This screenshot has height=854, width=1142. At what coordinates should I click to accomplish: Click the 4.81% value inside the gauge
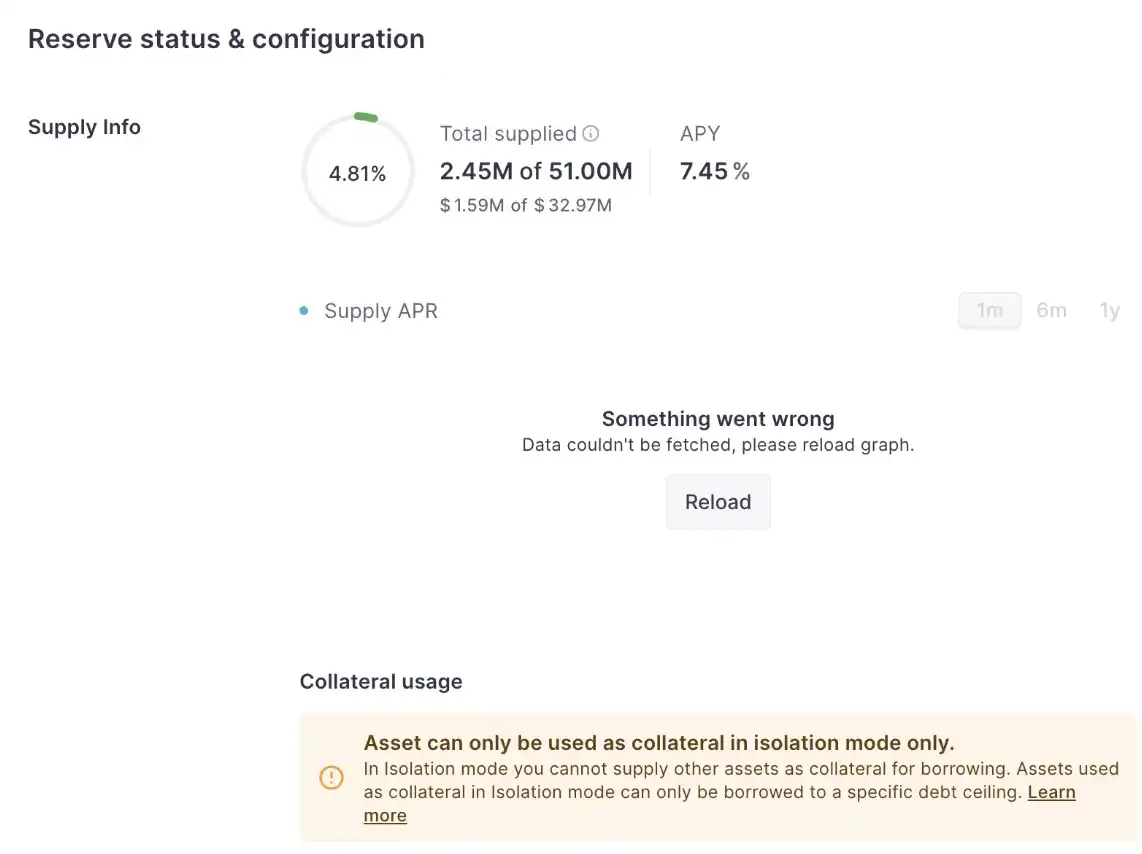[357, 174]
